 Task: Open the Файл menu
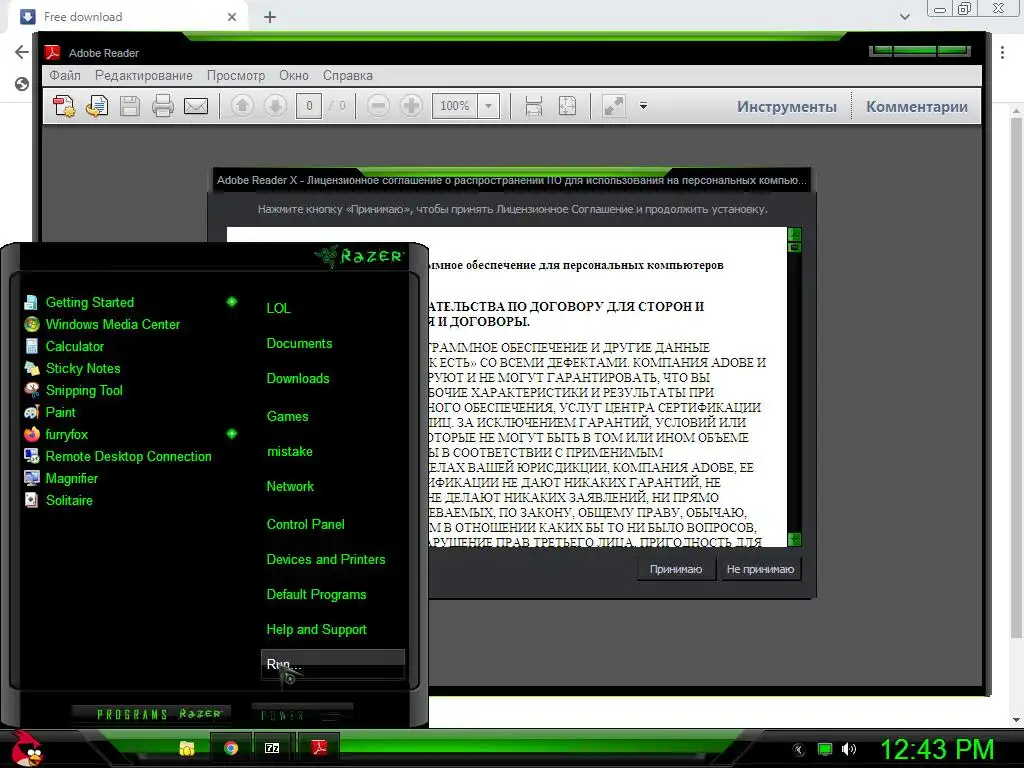65,75
